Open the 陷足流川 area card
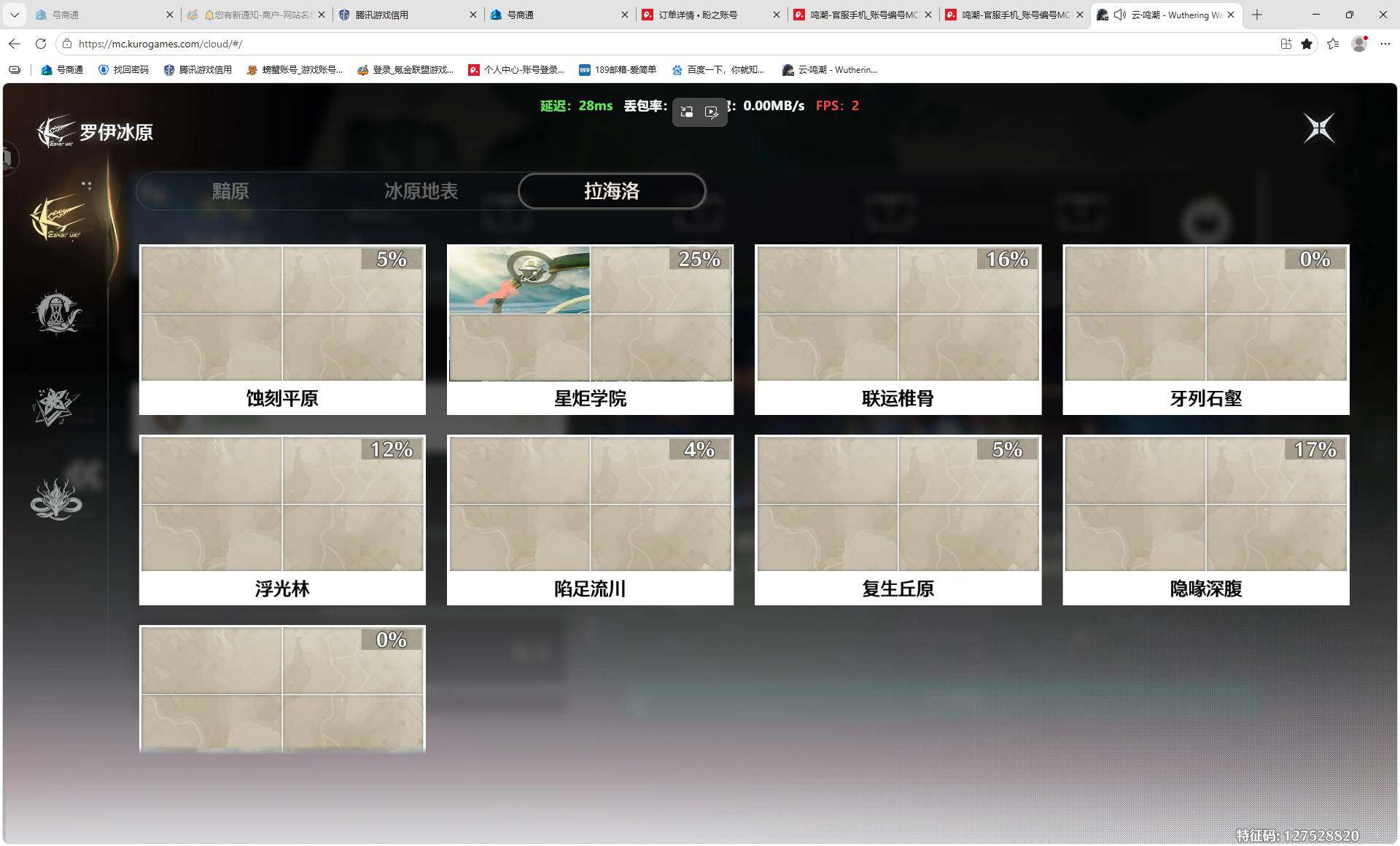 (590, 520)
